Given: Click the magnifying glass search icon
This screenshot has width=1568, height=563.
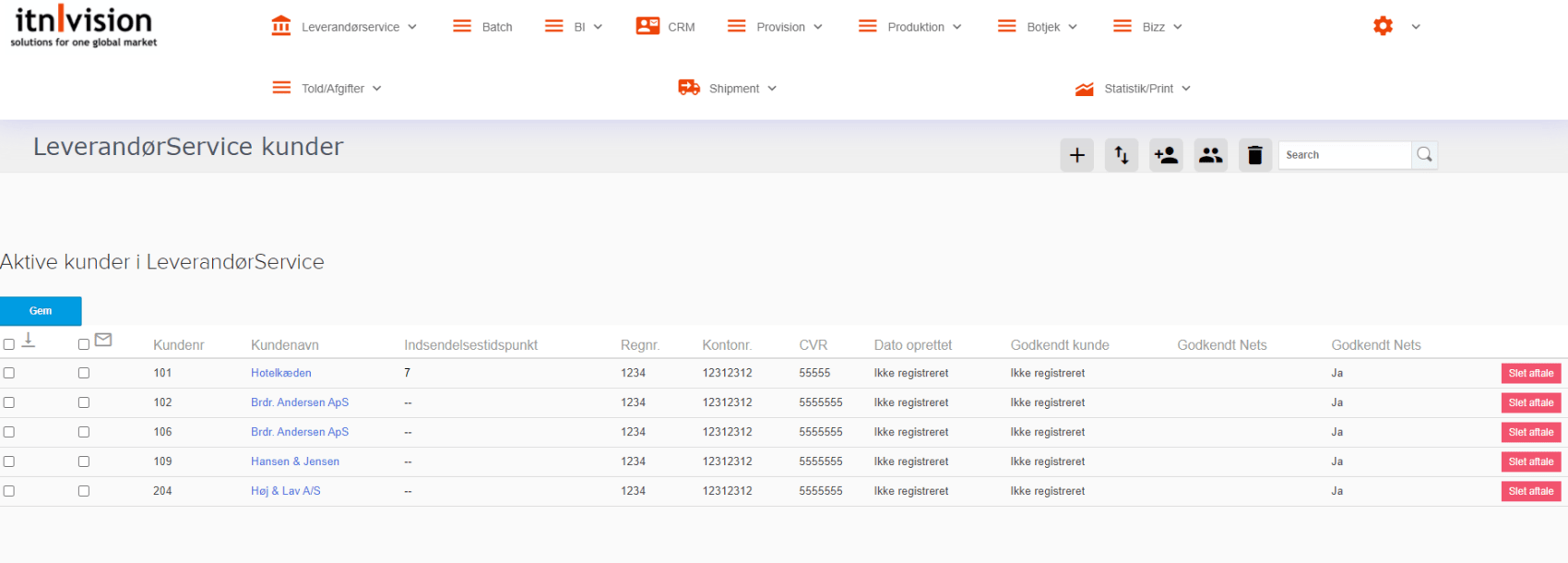Looking at the screenshot, I should tap(1424, 155).
